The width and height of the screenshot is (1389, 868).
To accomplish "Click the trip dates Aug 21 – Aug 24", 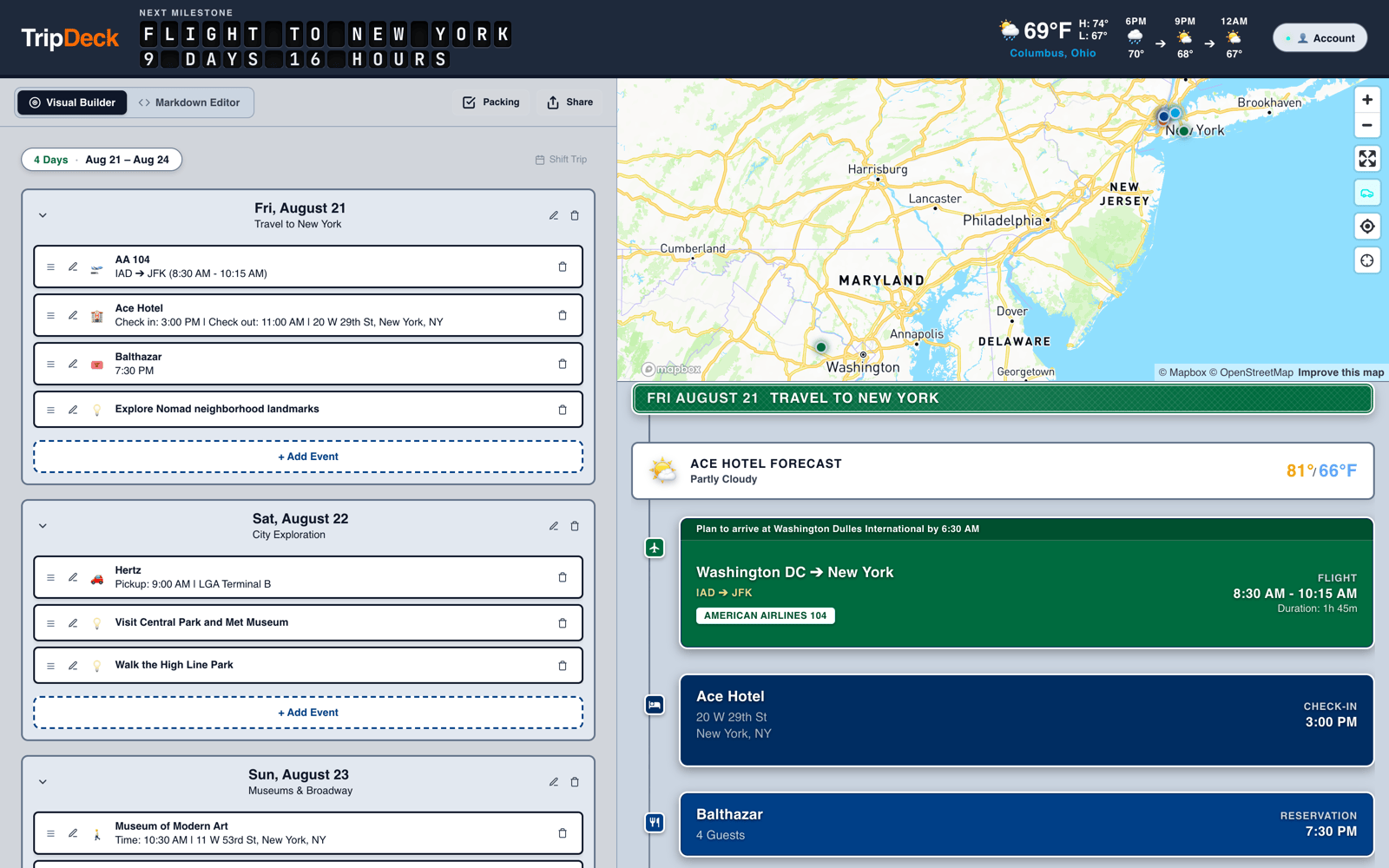I will (x=127, y=160).
